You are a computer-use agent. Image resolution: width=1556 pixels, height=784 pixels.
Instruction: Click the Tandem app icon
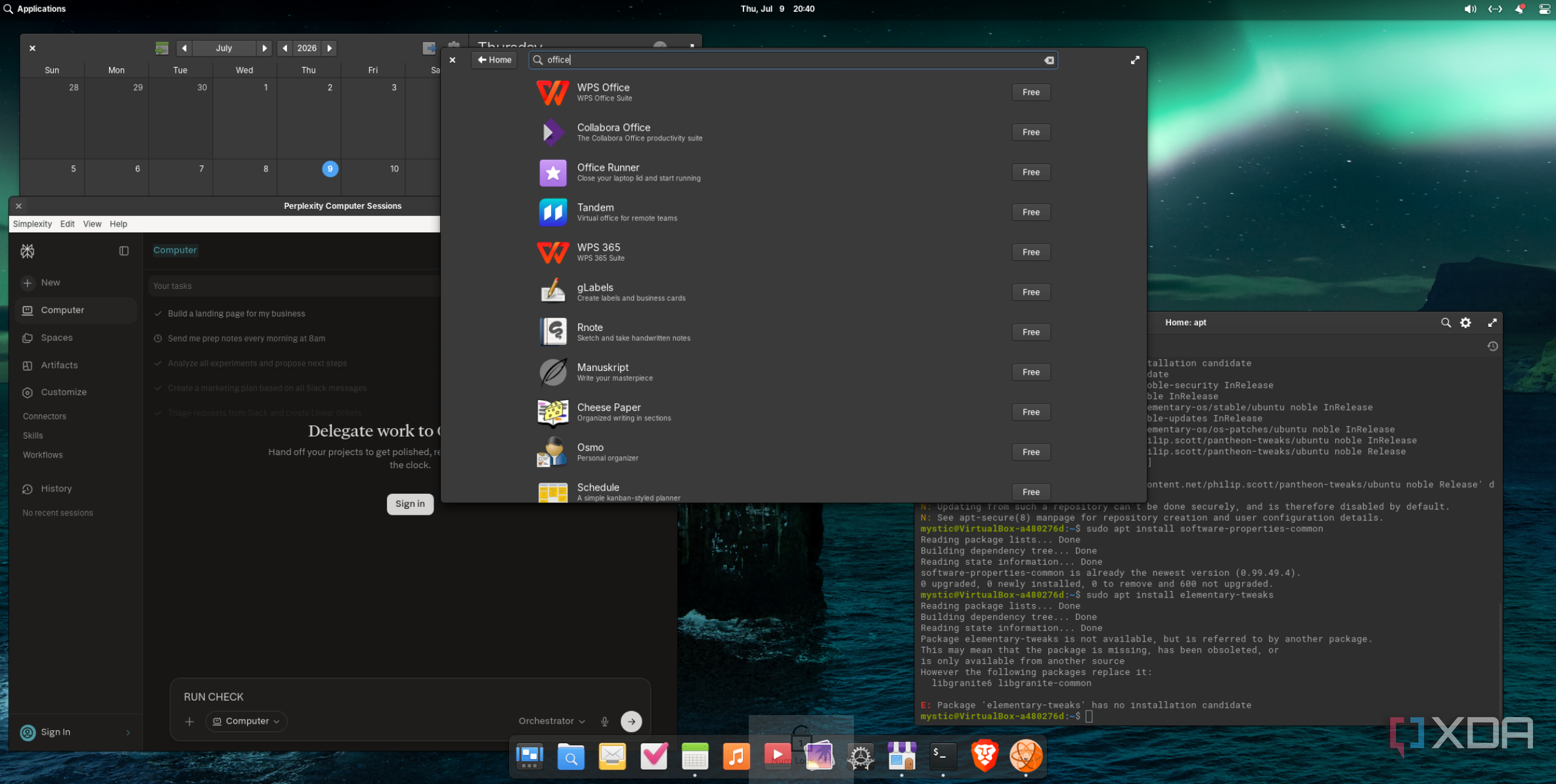point(552,213)
